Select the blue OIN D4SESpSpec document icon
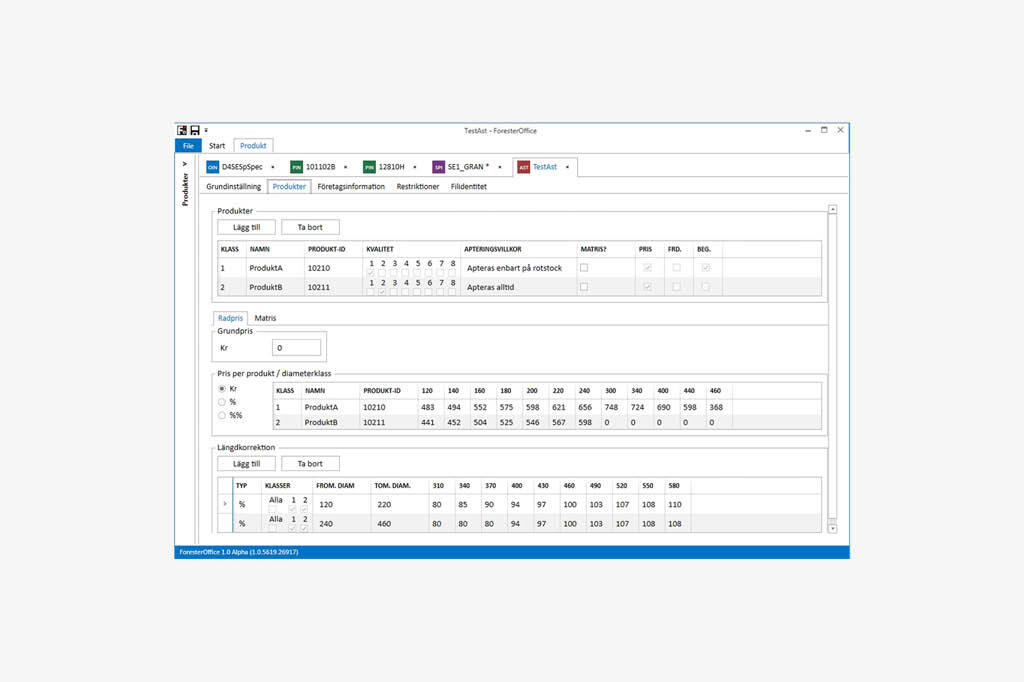 [212, 167]
